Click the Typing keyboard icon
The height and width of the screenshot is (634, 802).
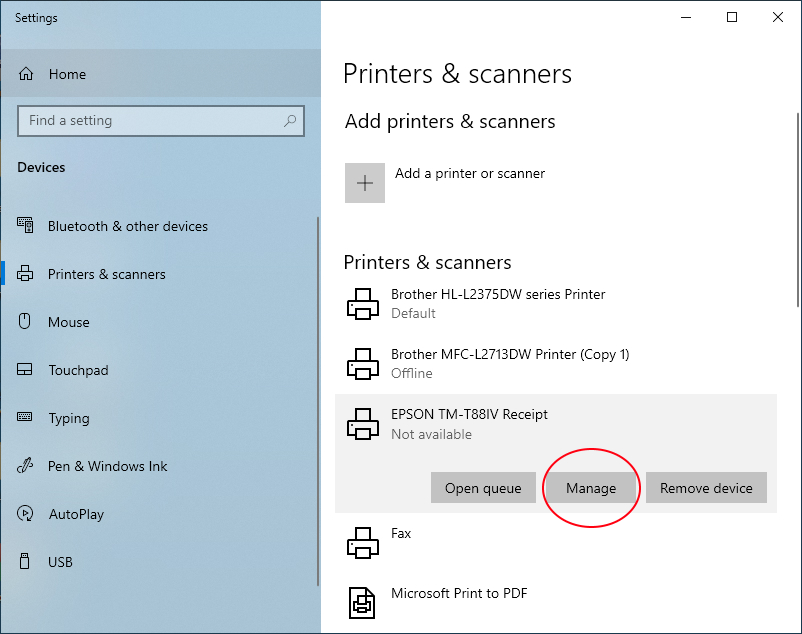tap(25, 417)
